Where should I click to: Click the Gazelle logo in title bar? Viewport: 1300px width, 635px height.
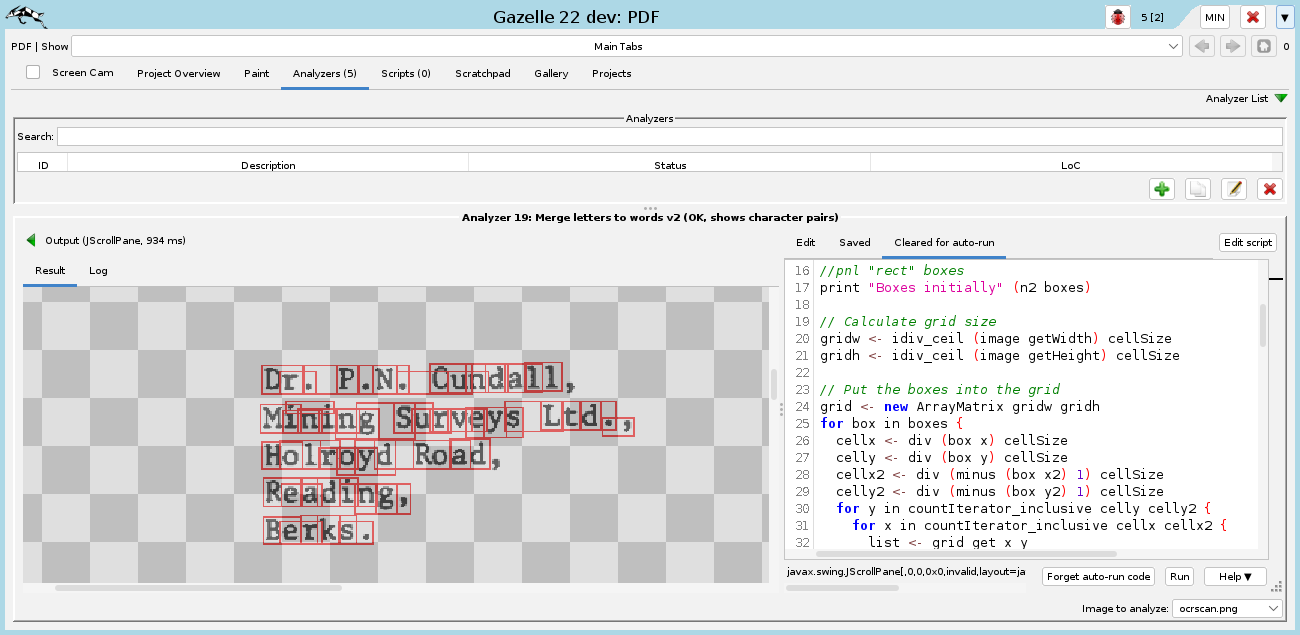(x=28, y=15)
